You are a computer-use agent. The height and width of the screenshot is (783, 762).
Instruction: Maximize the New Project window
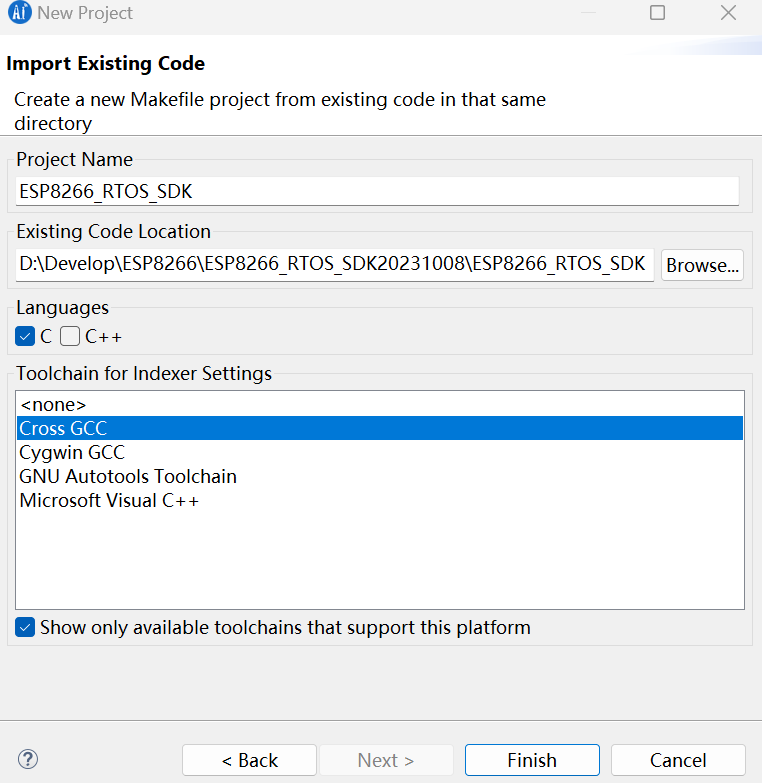tap(657, 12)
